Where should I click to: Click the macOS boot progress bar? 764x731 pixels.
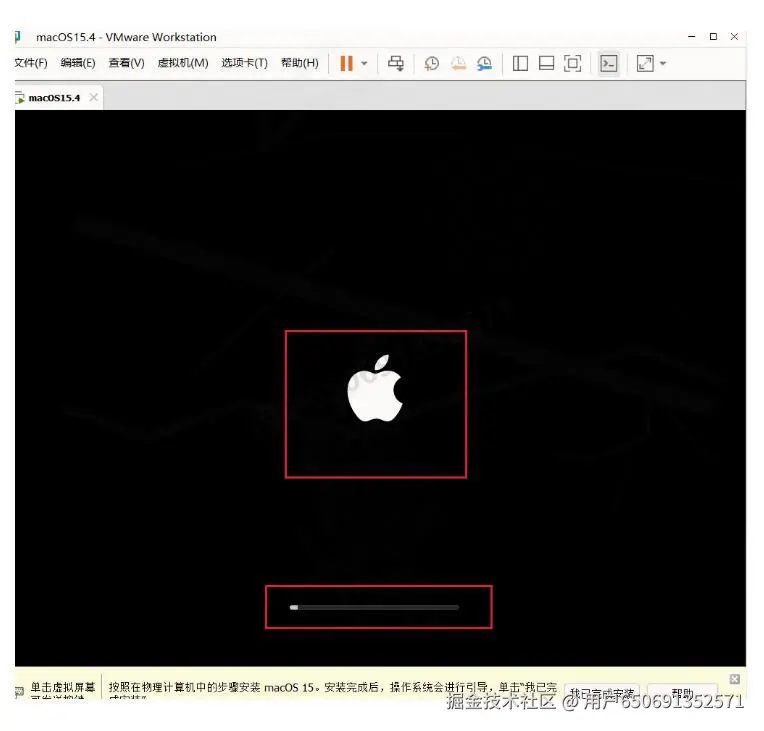point(374,607)
